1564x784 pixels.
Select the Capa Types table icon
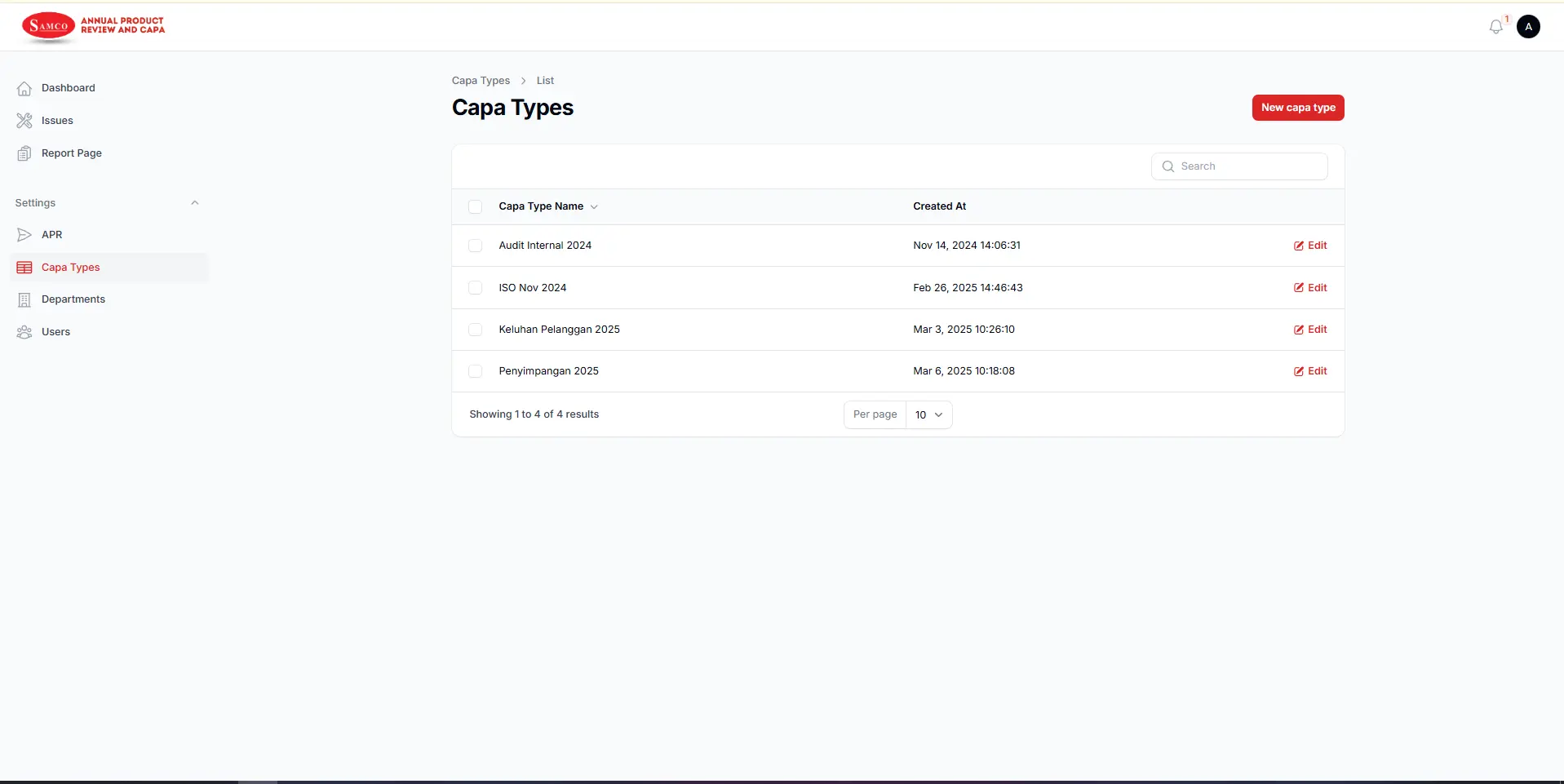click(24, 267)
